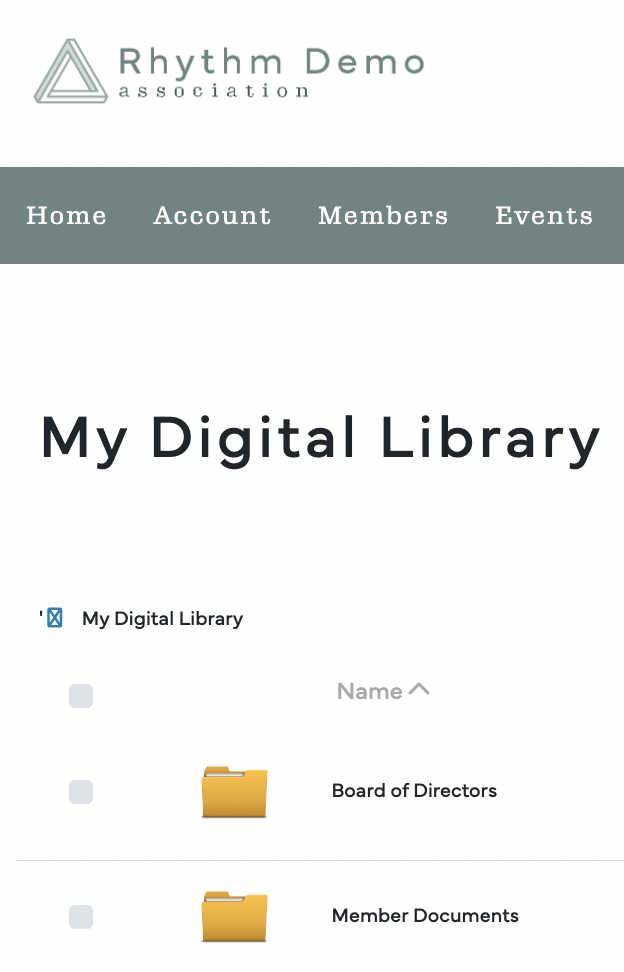This screenshot has width=624, height=972.
Task: Open the Board of Directors folder name
Action: click(x=415, y=791)
